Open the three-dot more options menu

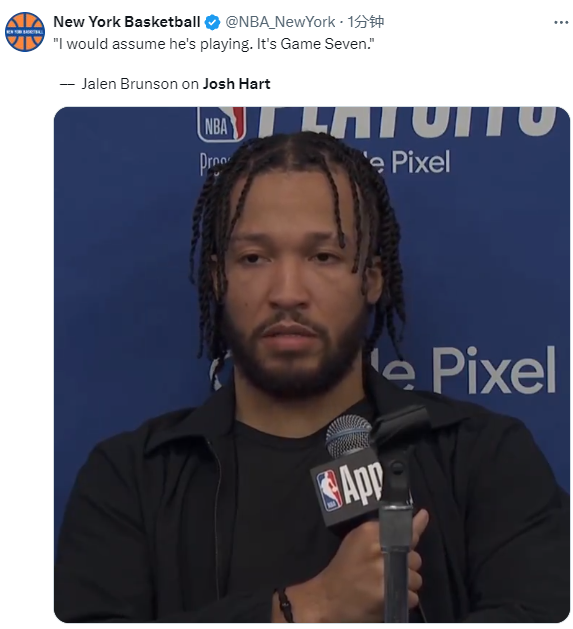561,22
